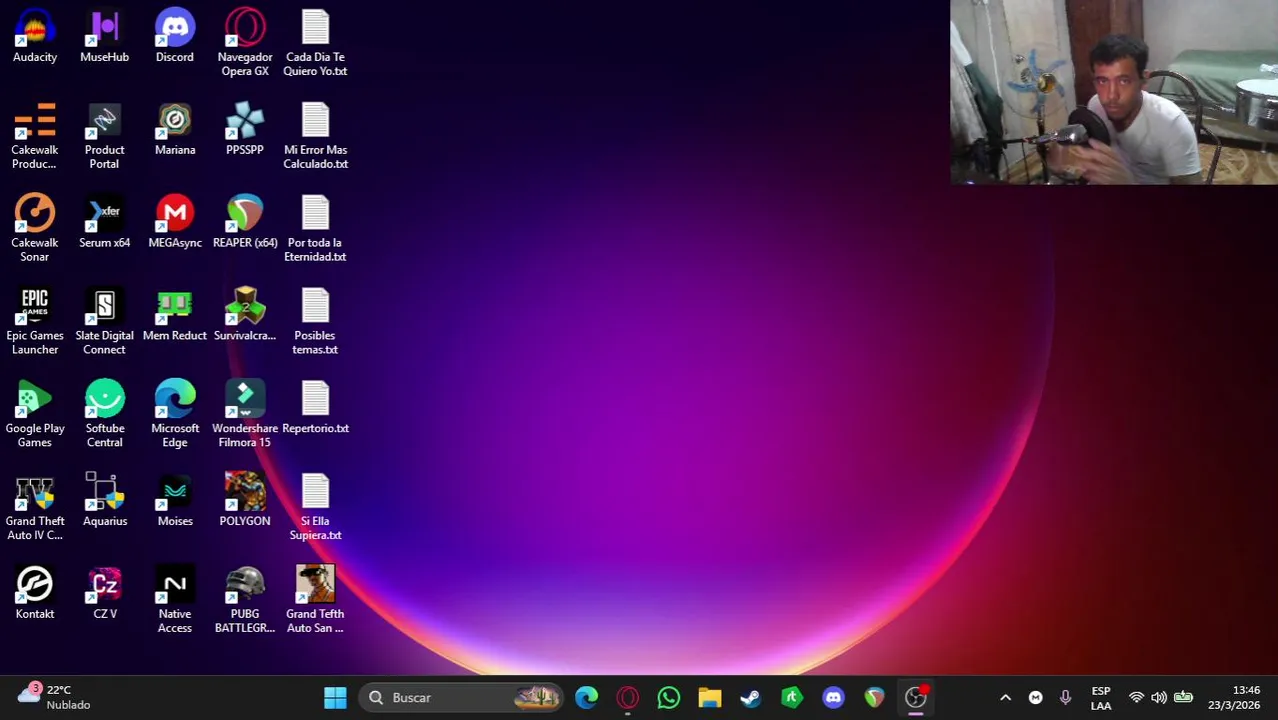
Task: Select the Cakewalk Sonar desktop icon
Action: (35, 229)
